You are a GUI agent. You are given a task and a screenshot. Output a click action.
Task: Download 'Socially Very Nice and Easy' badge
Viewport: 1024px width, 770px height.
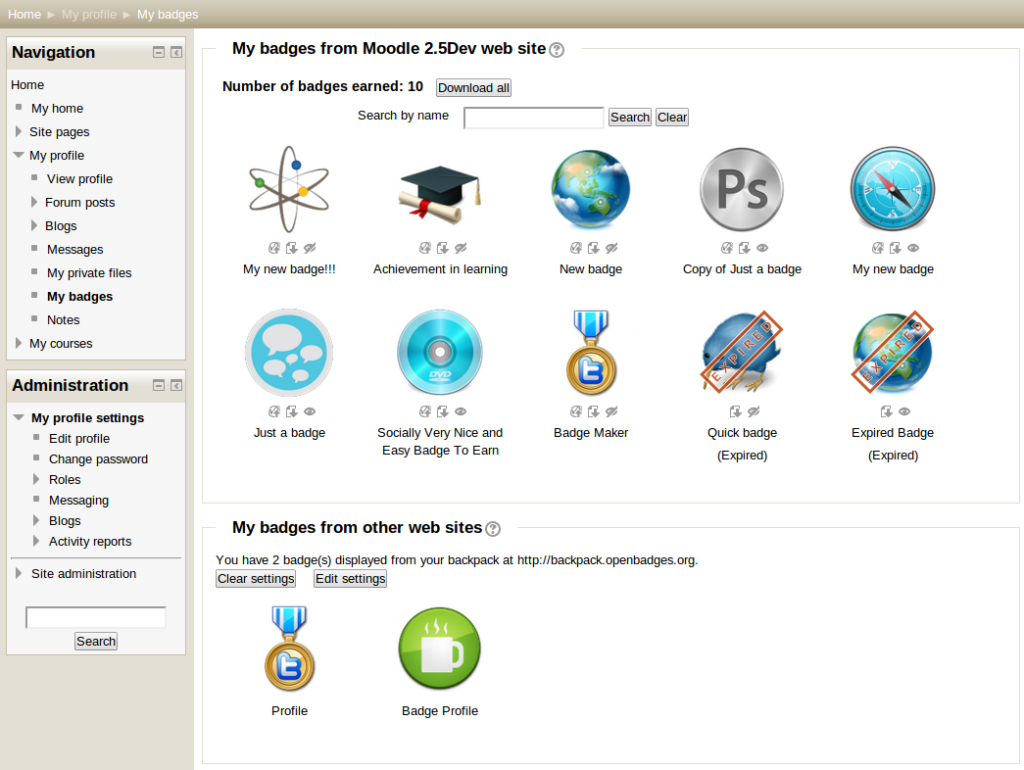442,411
